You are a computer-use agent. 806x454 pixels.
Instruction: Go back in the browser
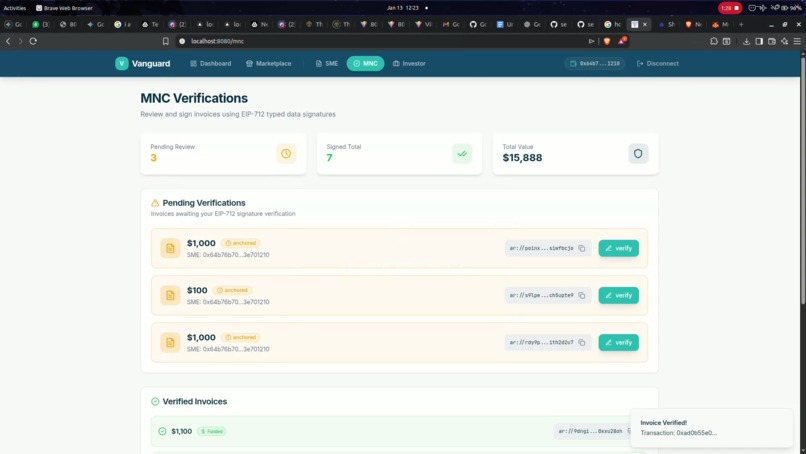[x=8, y=41]
